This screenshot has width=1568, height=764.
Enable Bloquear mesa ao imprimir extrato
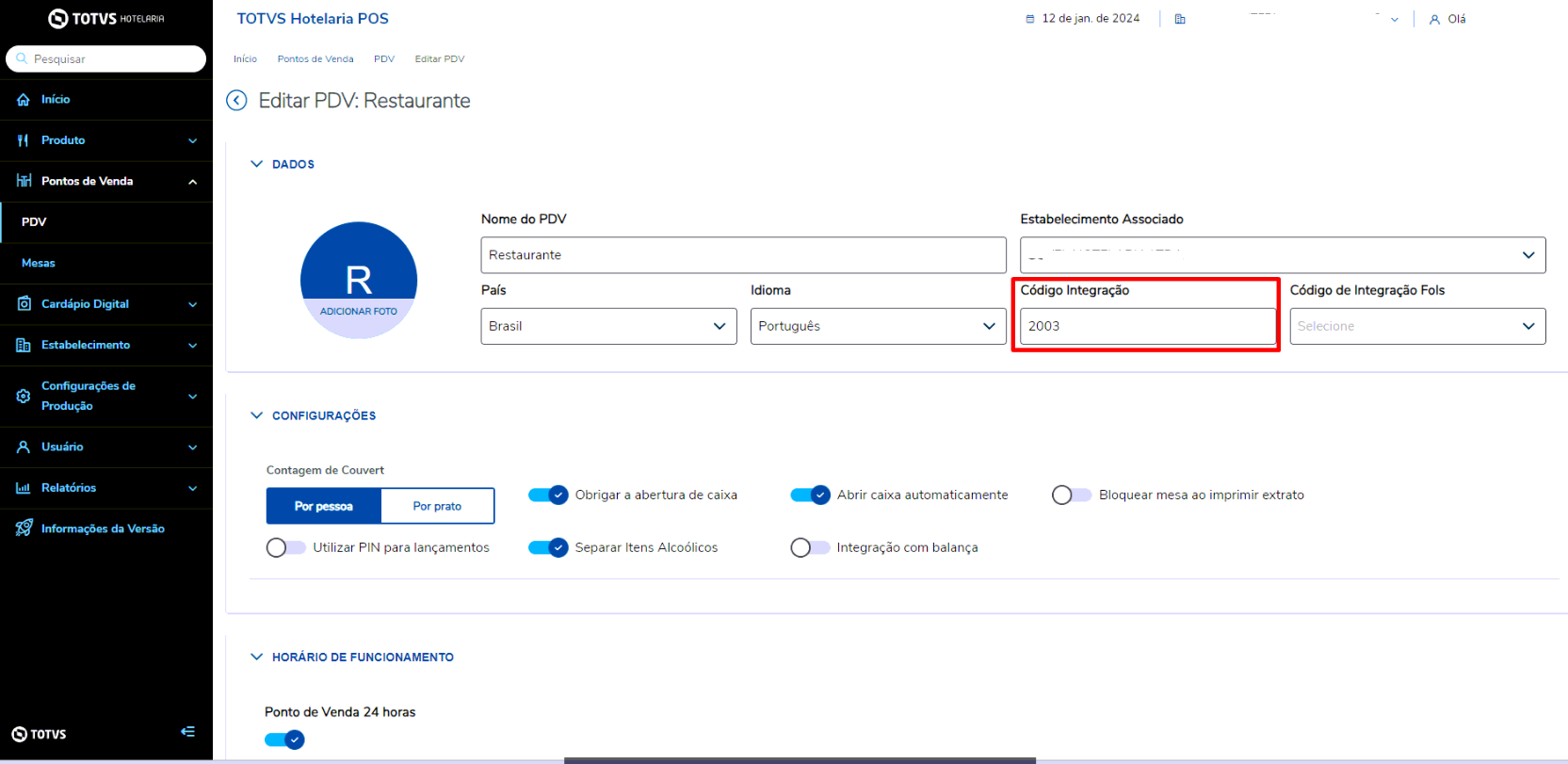1072,495
